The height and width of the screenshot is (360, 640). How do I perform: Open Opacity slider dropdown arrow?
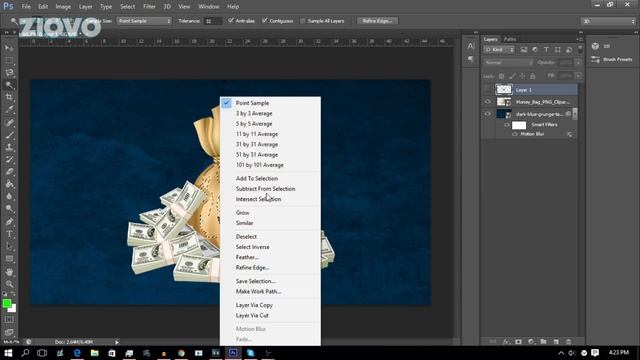(x=578, y=63)
